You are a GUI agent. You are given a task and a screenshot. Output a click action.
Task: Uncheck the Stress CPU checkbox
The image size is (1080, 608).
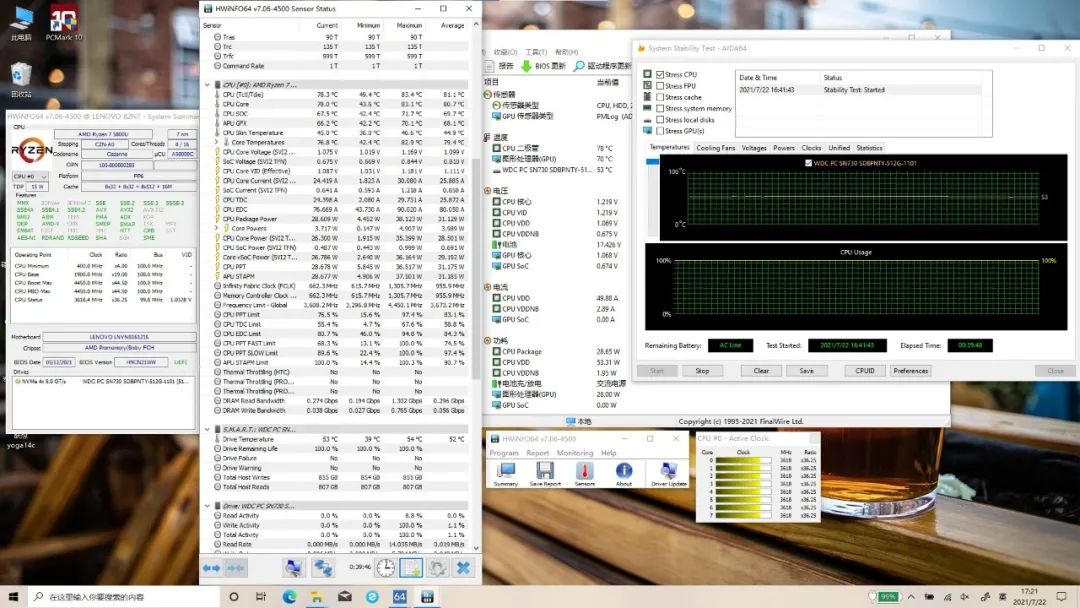(x=660, y=75)
